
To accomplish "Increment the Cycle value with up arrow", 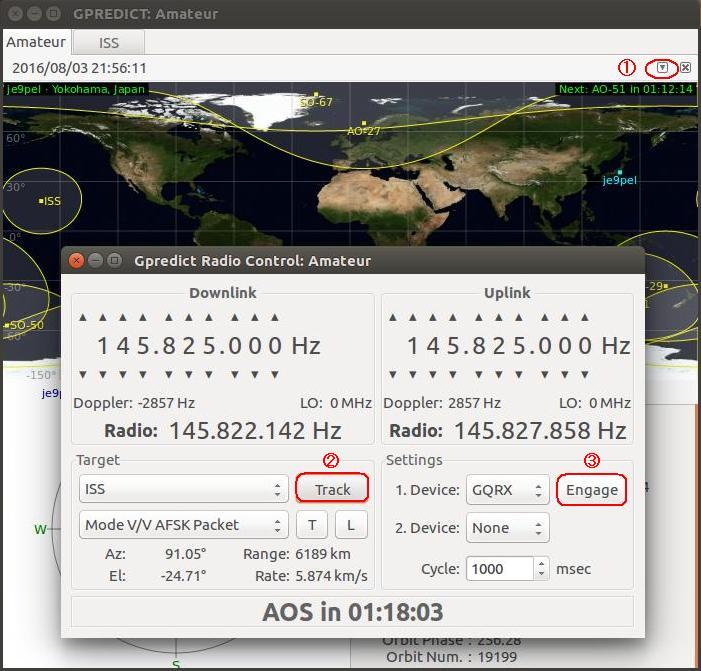I will tap(541, 564).
